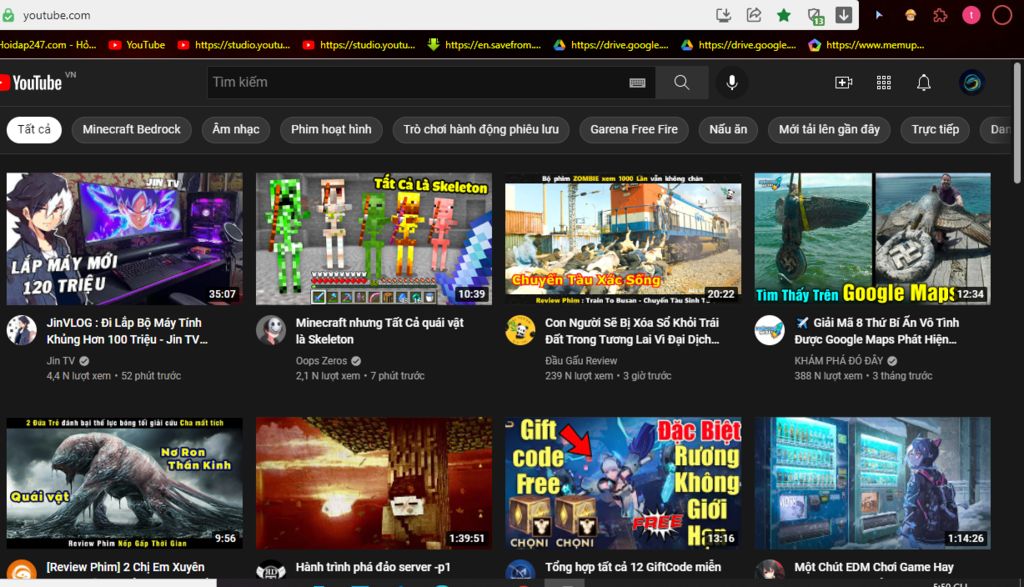Image resolution: width=1024 pixels, height=587 pixels.
Task: Open the notifications bell
Action: click(923, 82)
